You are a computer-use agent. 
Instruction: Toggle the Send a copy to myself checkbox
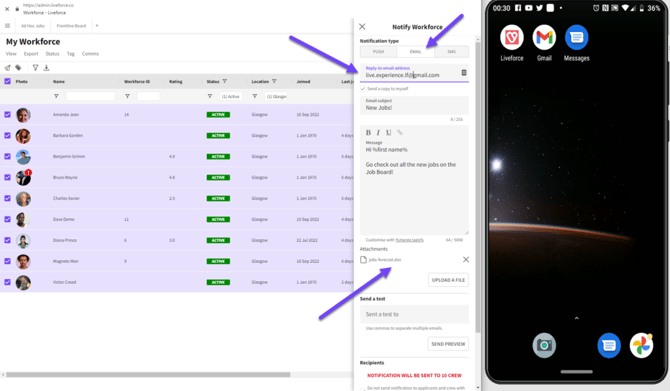pos(363,89)
